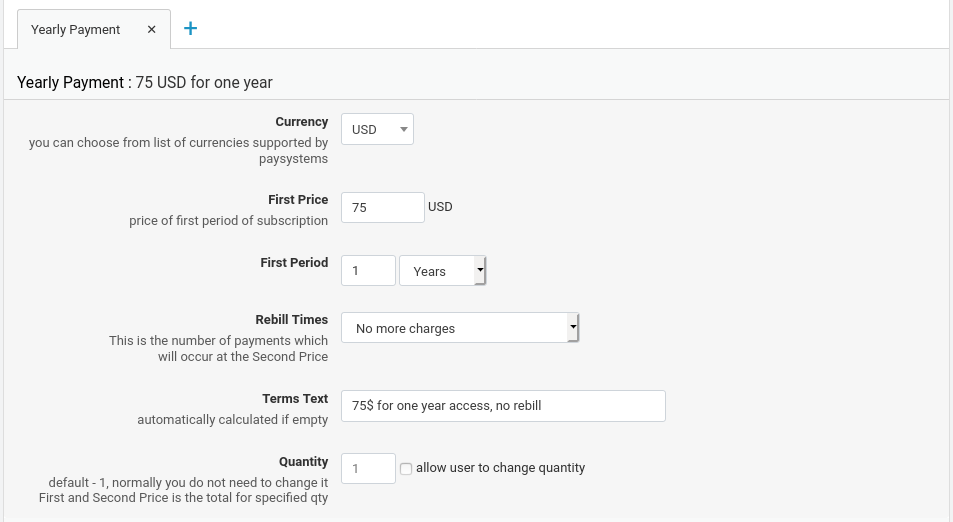Click the 'automatically calculated if empty' hint
The image size is (953, 522).
(x=232, y=420)
